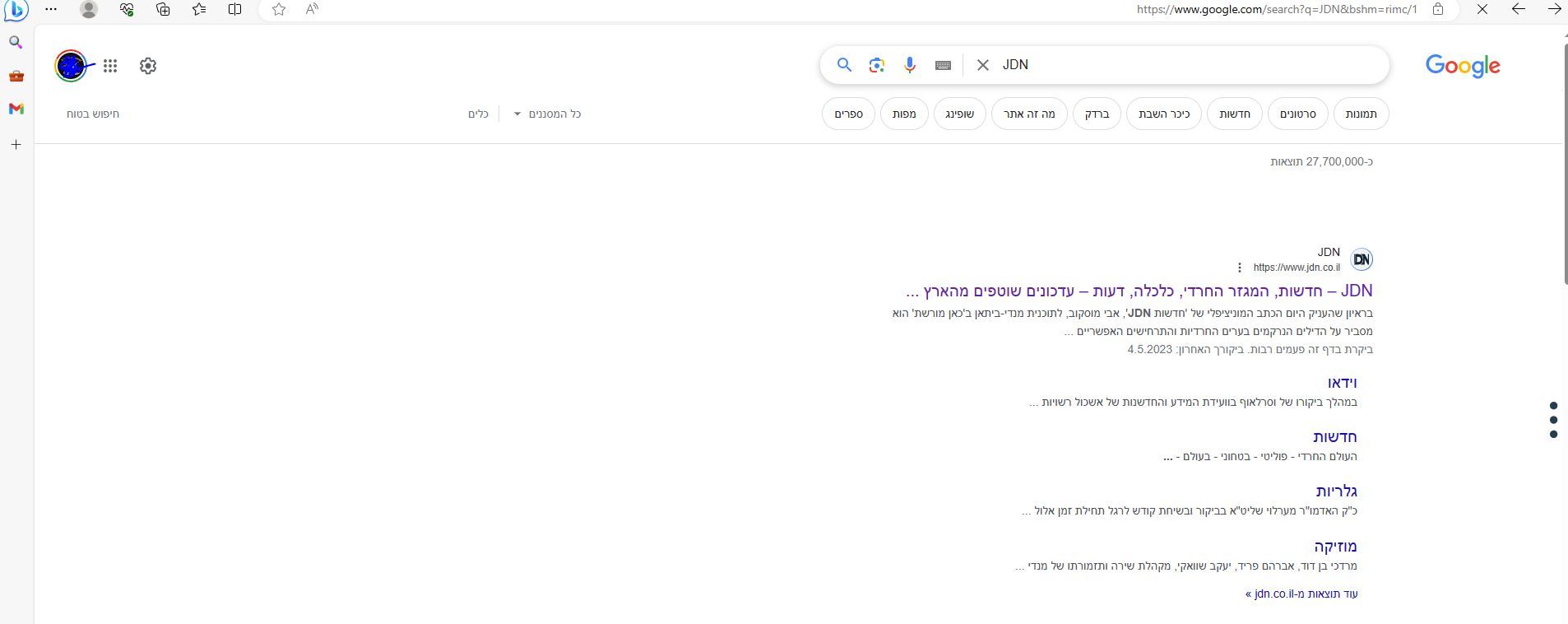Click the JDN site favicon

[1362, 259]
